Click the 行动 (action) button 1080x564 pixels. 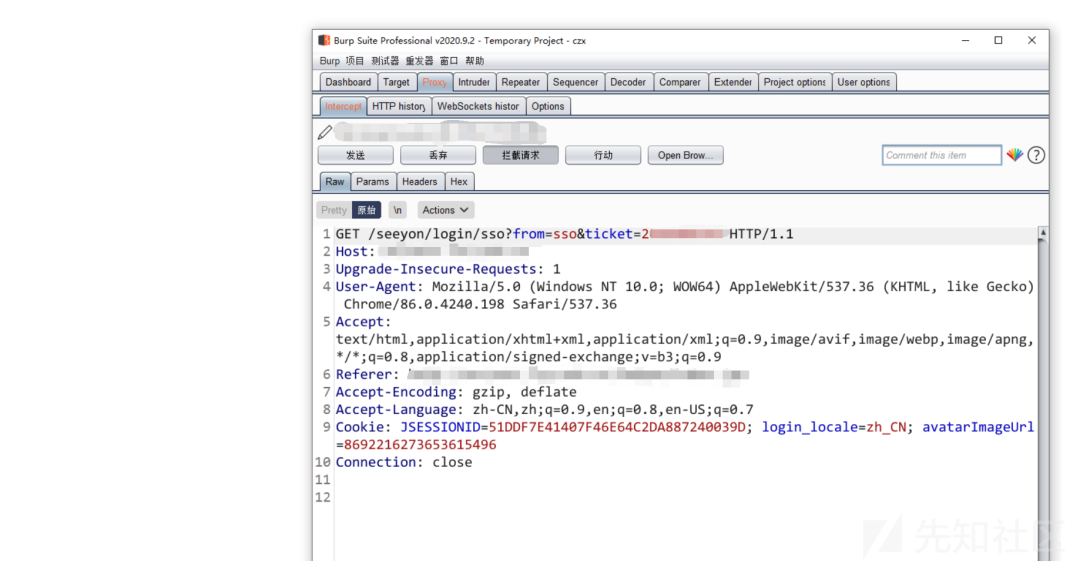tap(603, 155)
